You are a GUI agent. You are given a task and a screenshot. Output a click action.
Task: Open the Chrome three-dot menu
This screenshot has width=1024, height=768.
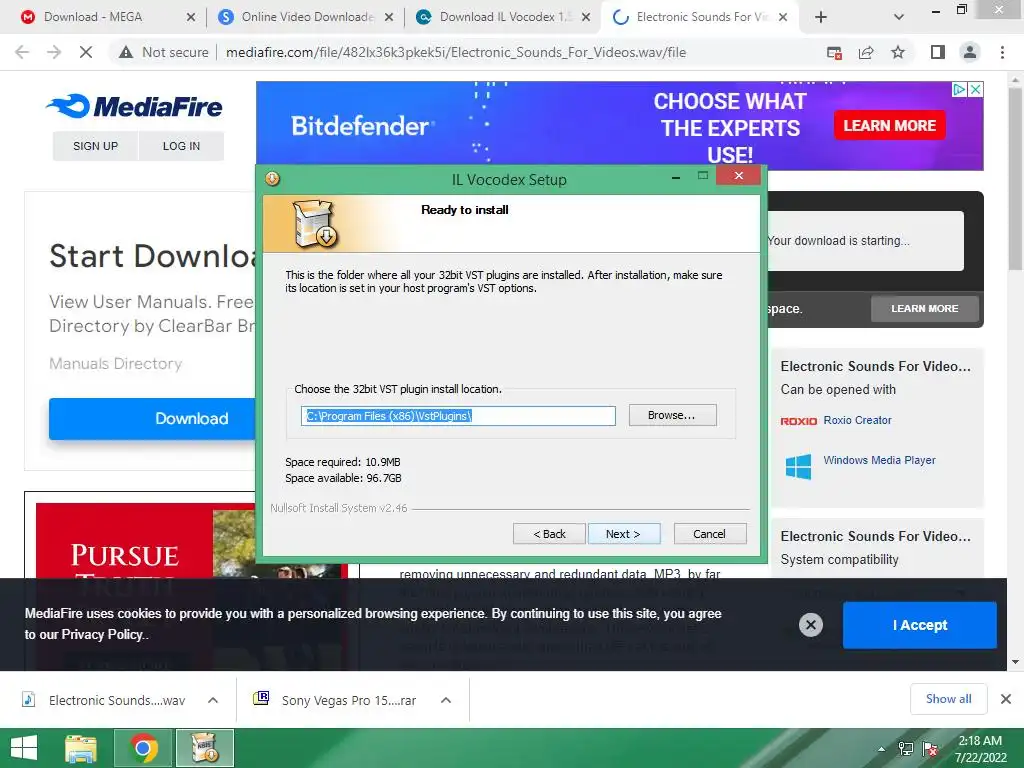tap(1002, 52)
